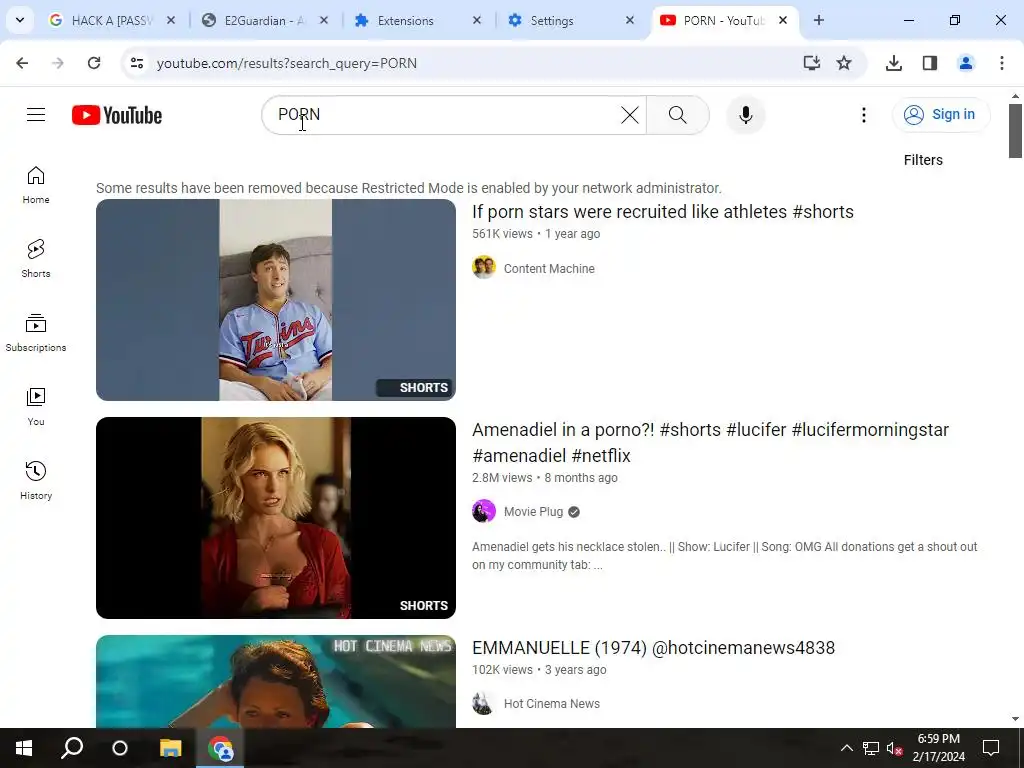This screenshot has width=1024, height=768.
Task: Click the baseball jersey video thumbnail
Action: 276,300
